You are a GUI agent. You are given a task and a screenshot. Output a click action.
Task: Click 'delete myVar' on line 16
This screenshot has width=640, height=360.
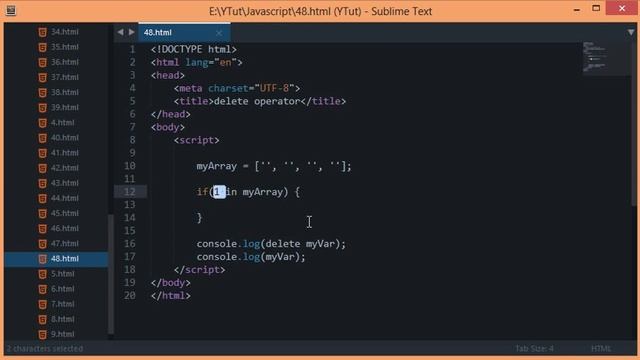300,244
